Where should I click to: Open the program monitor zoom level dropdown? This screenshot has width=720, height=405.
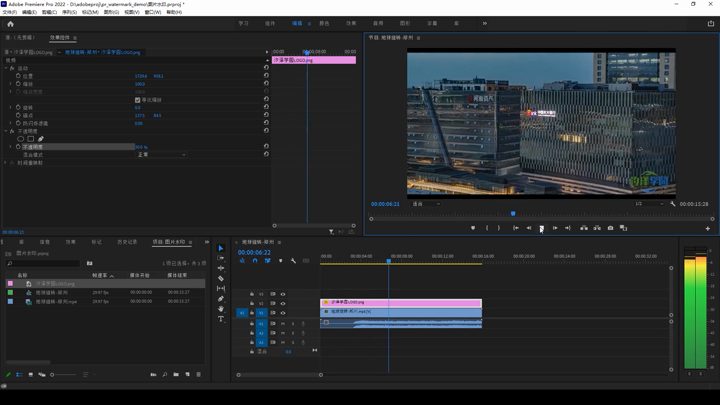[424, 204]
